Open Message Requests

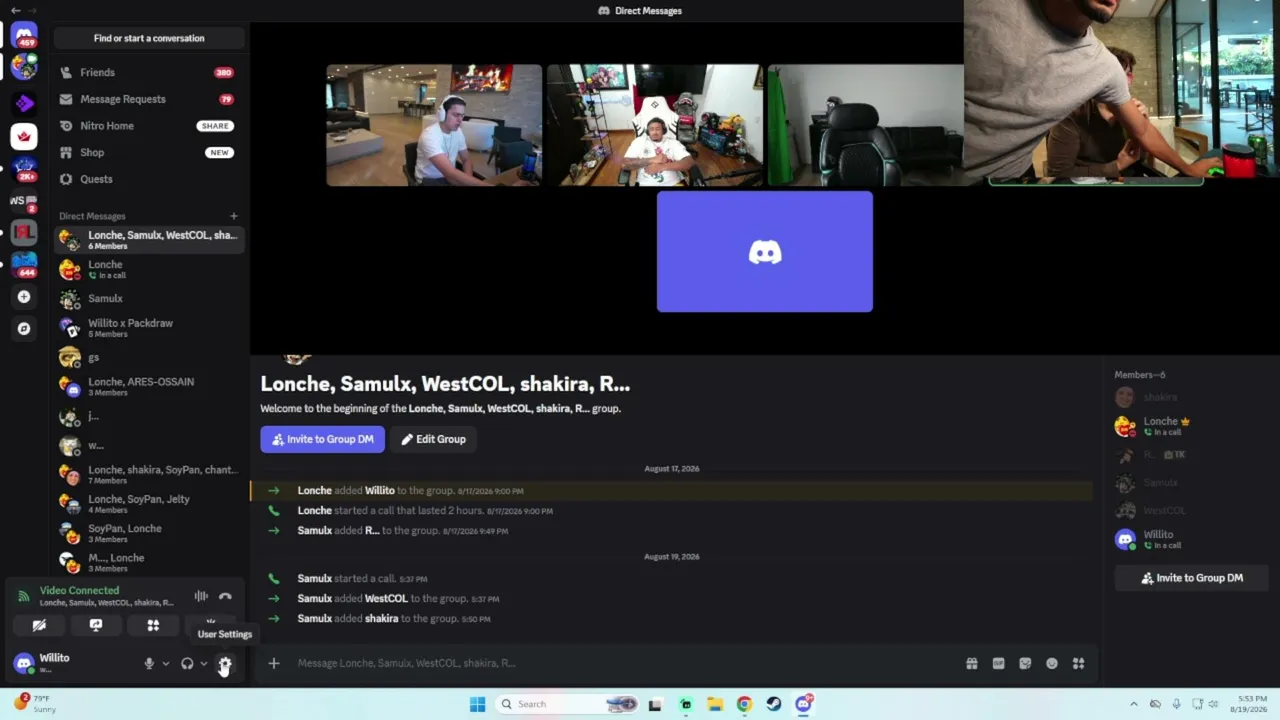(149, 99)
